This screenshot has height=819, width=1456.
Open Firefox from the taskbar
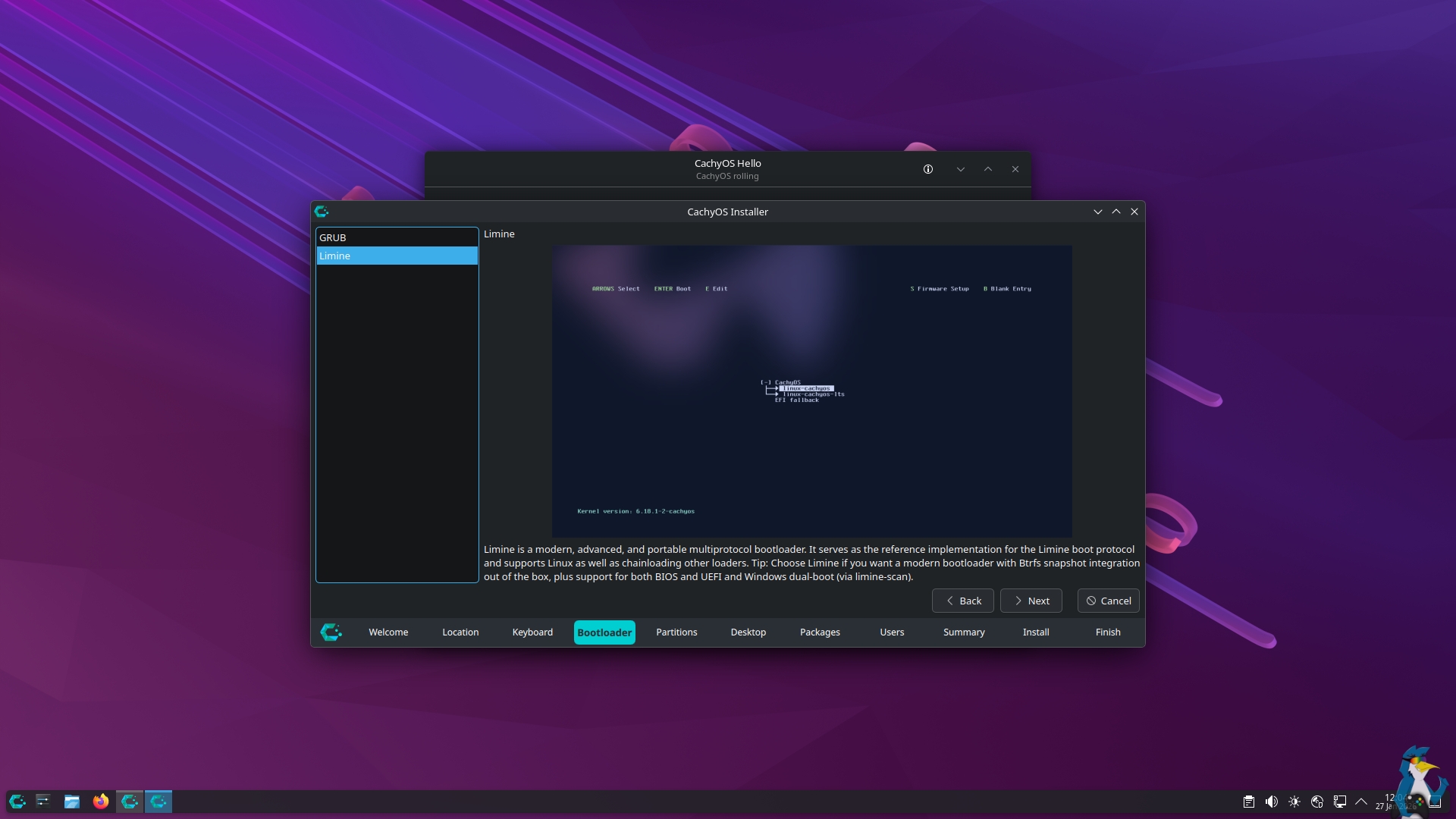click(100, 802)
